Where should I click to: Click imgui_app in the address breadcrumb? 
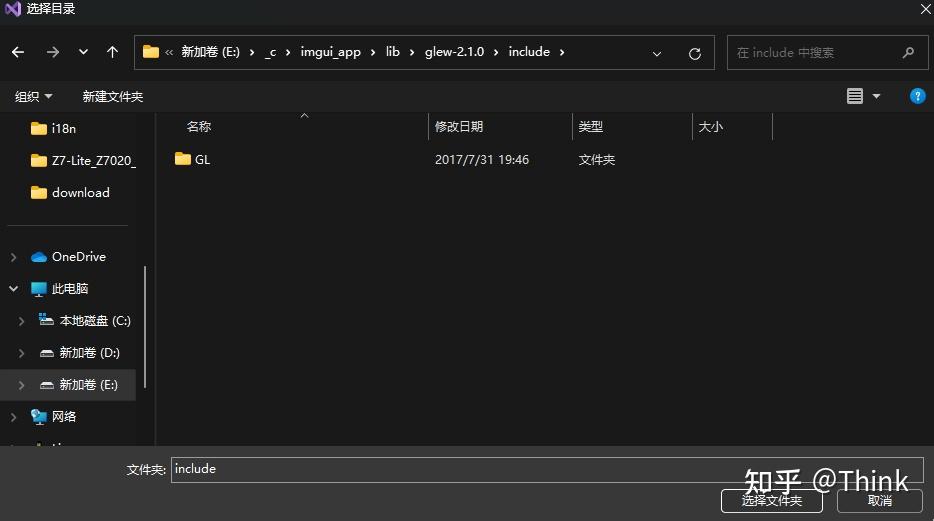[331, 52]
